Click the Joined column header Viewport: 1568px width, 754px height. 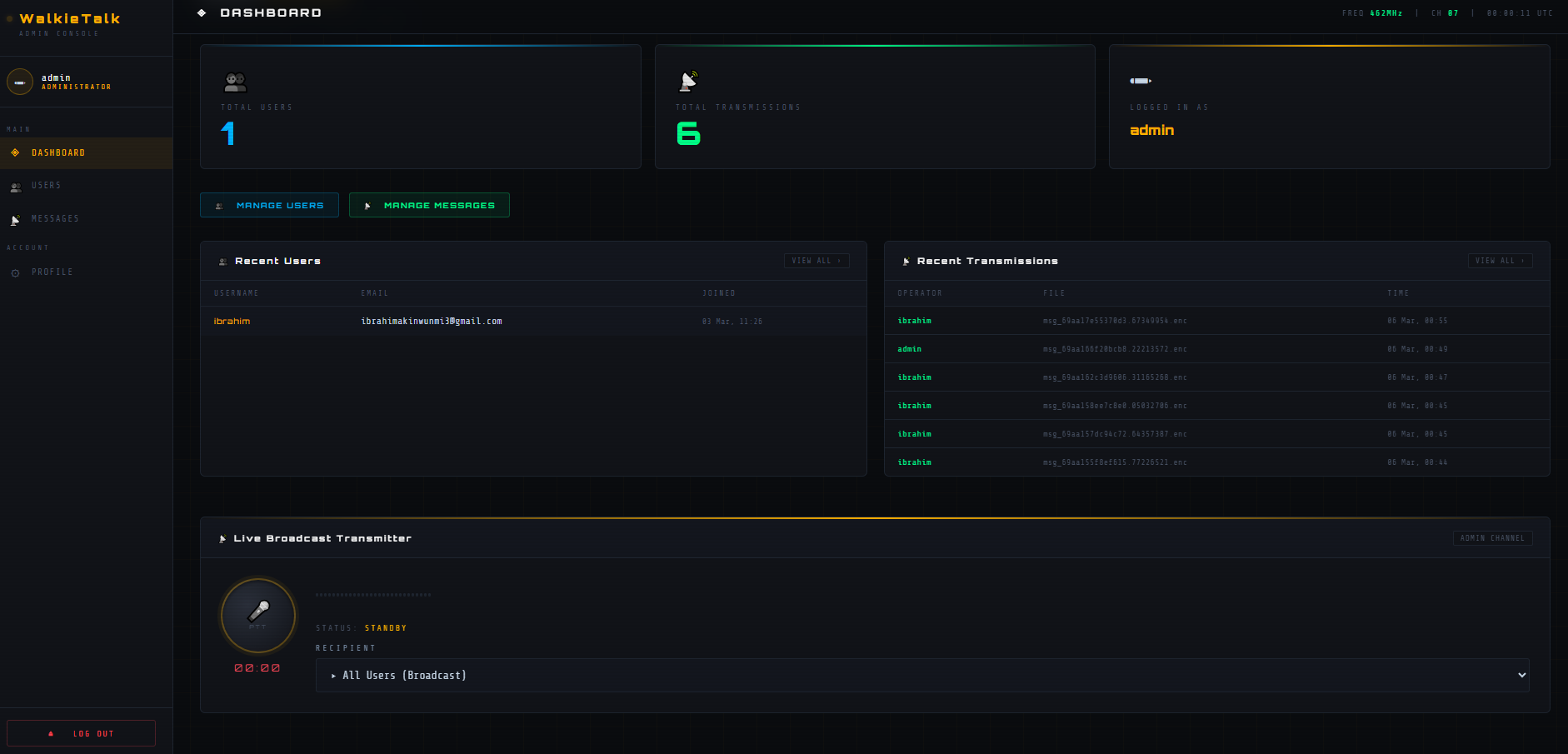click(719, 293)
